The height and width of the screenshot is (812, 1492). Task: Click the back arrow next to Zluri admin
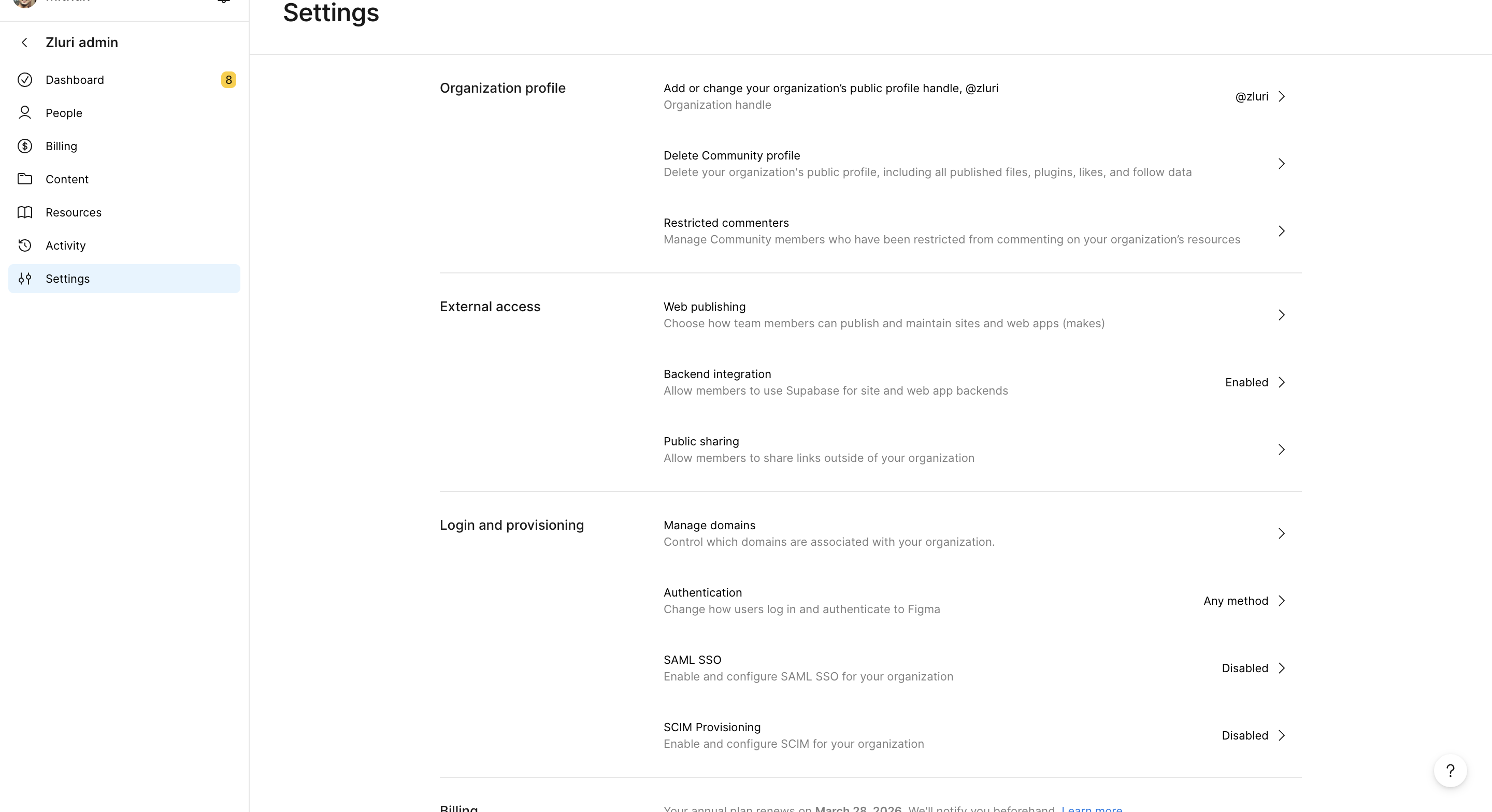click(24, 42)
